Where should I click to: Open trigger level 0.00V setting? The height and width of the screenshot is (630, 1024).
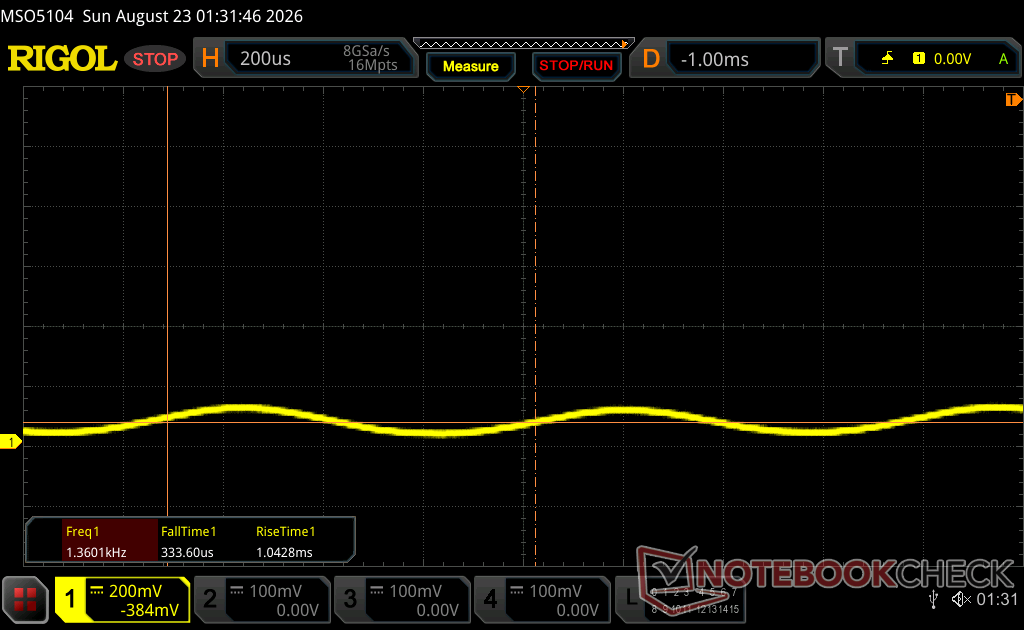point(952,59)
